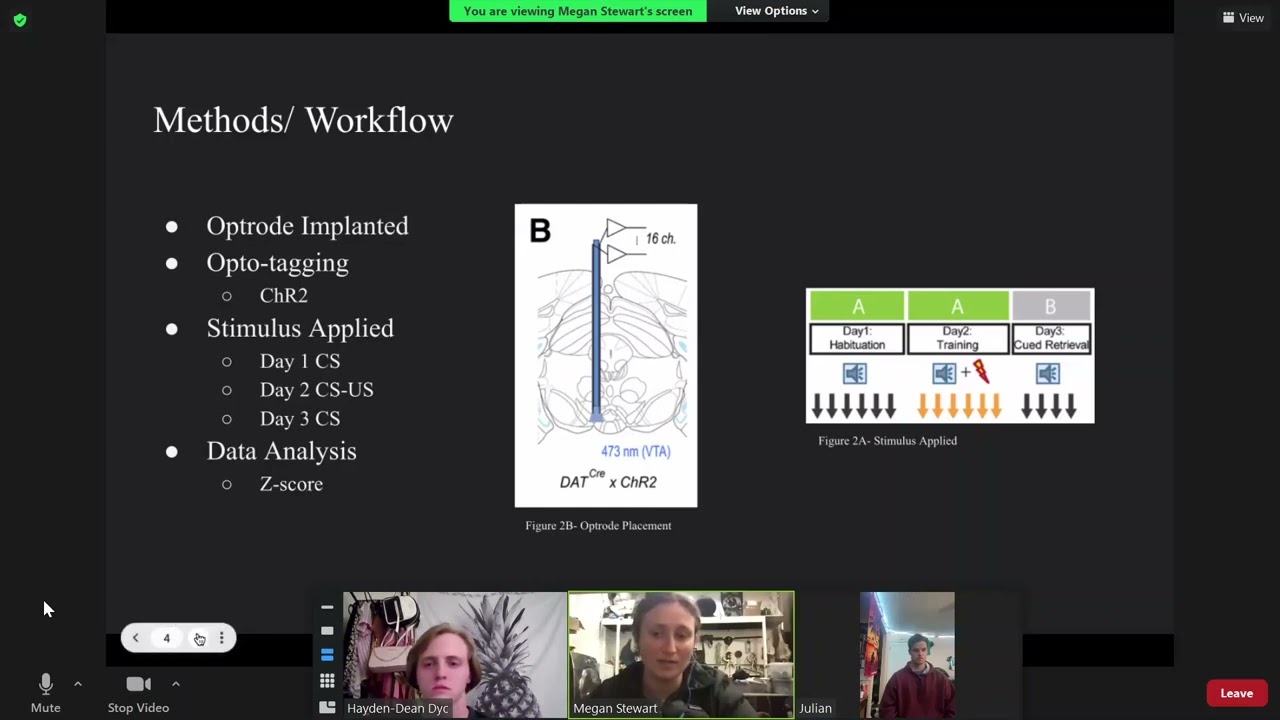The image size is (1280, 720).
Task: Click the Figure 2A stimulus diagram image
Action: 950,356
